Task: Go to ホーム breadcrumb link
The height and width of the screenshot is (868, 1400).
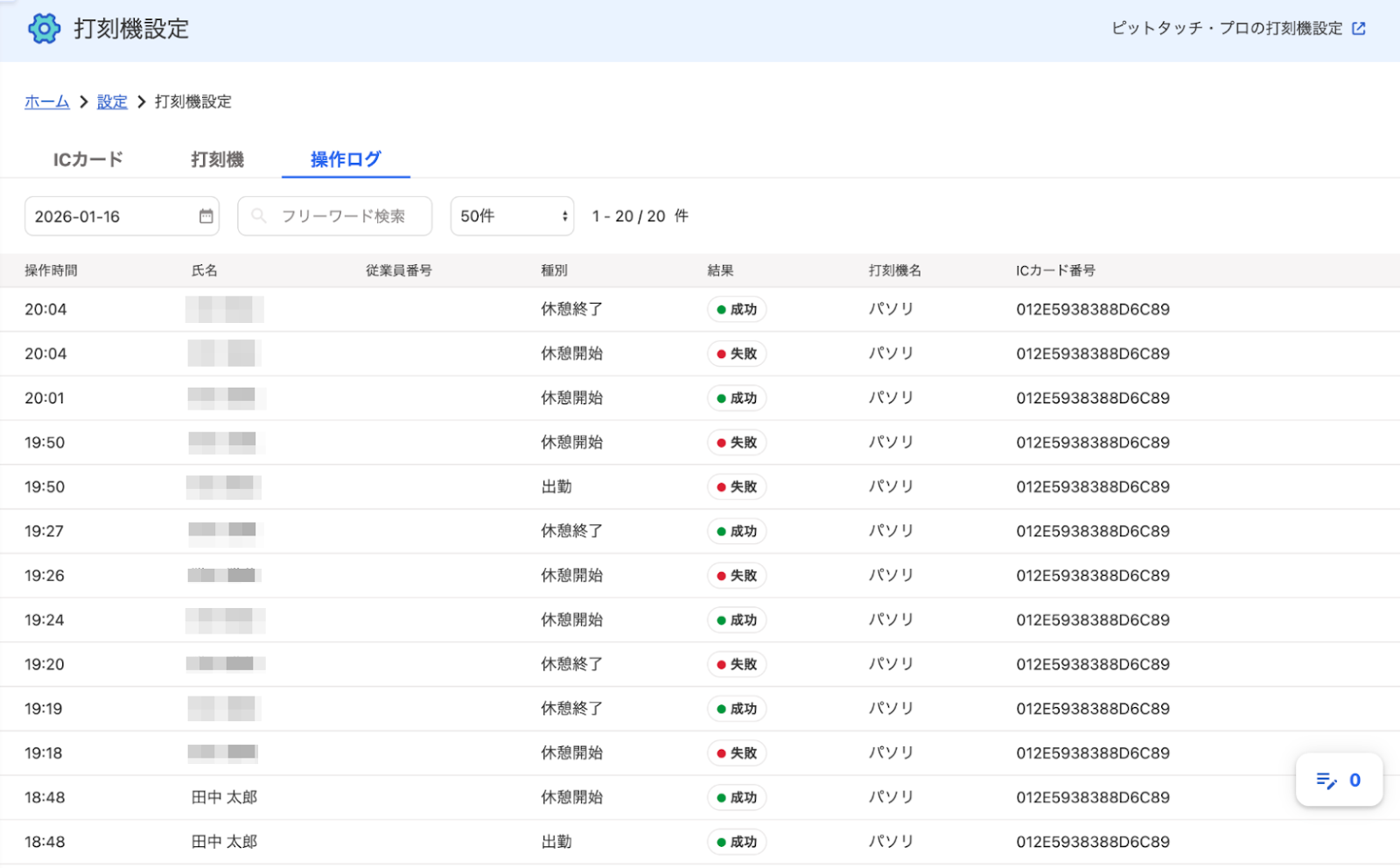Action: coord(47,101)
